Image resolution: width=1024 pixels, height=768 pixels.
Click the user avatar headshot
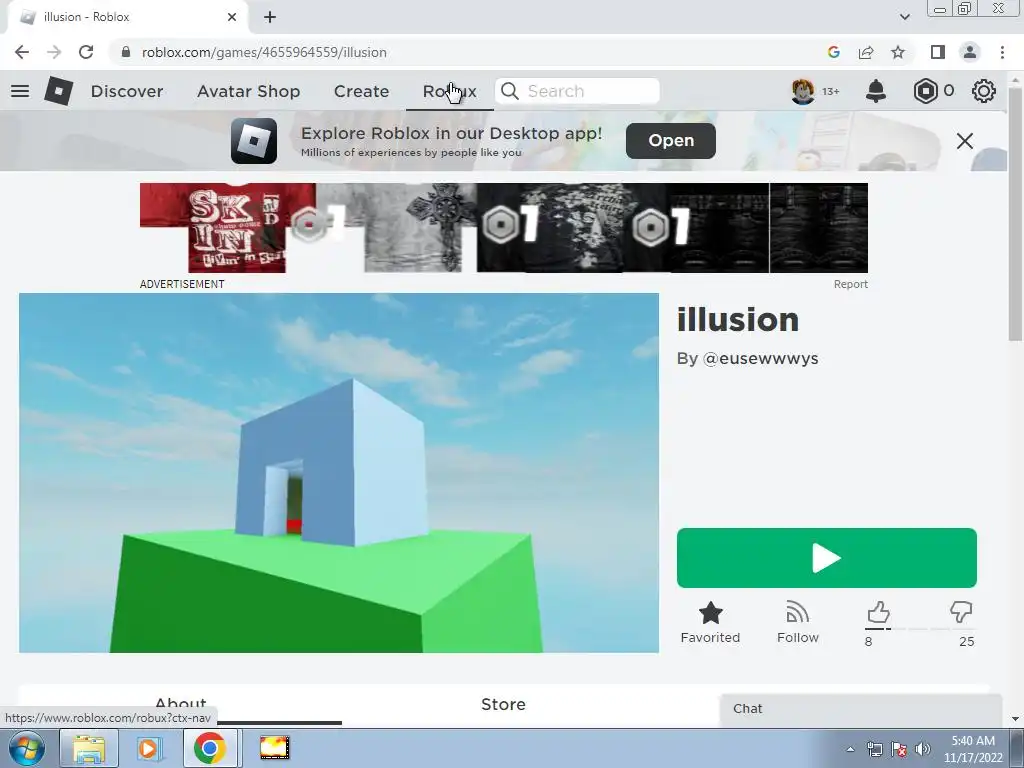point(803,91)
